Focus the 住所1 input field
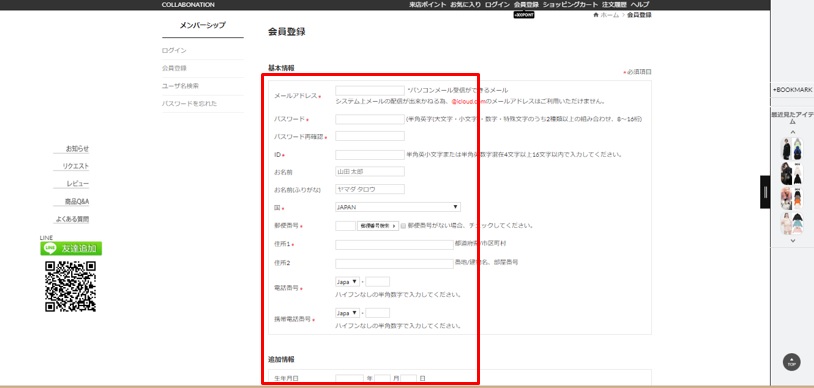The height and width of the screenshot is (388, 814). [394, 245]
